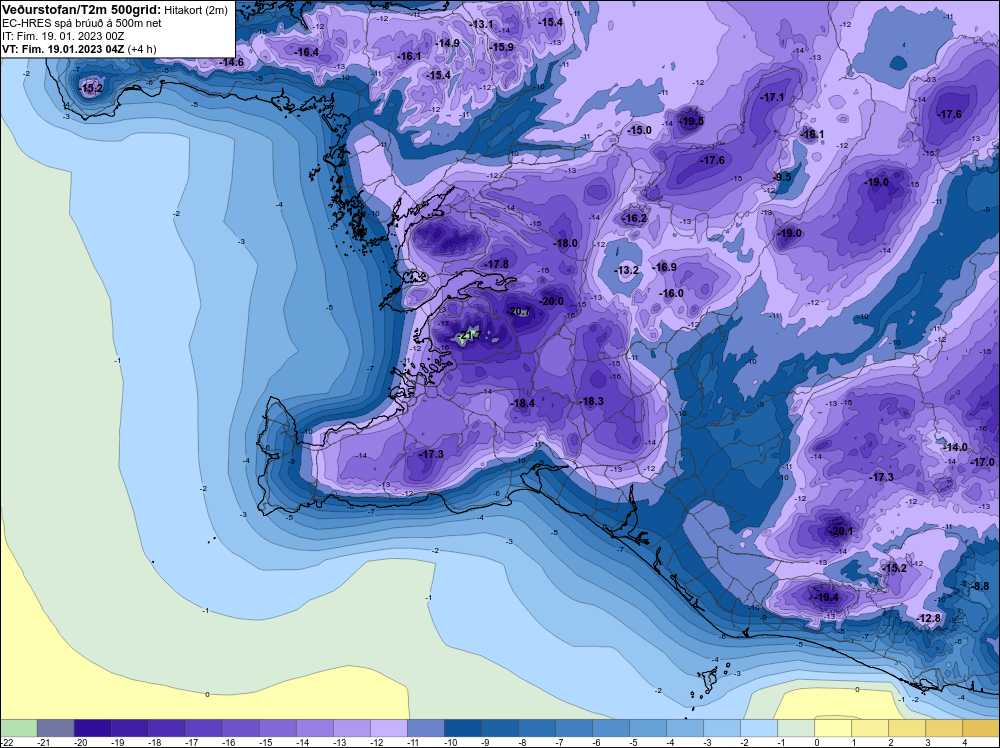Select the orange legend swatch right of 4
The image size is (1000, 748).
click(981, 728)
